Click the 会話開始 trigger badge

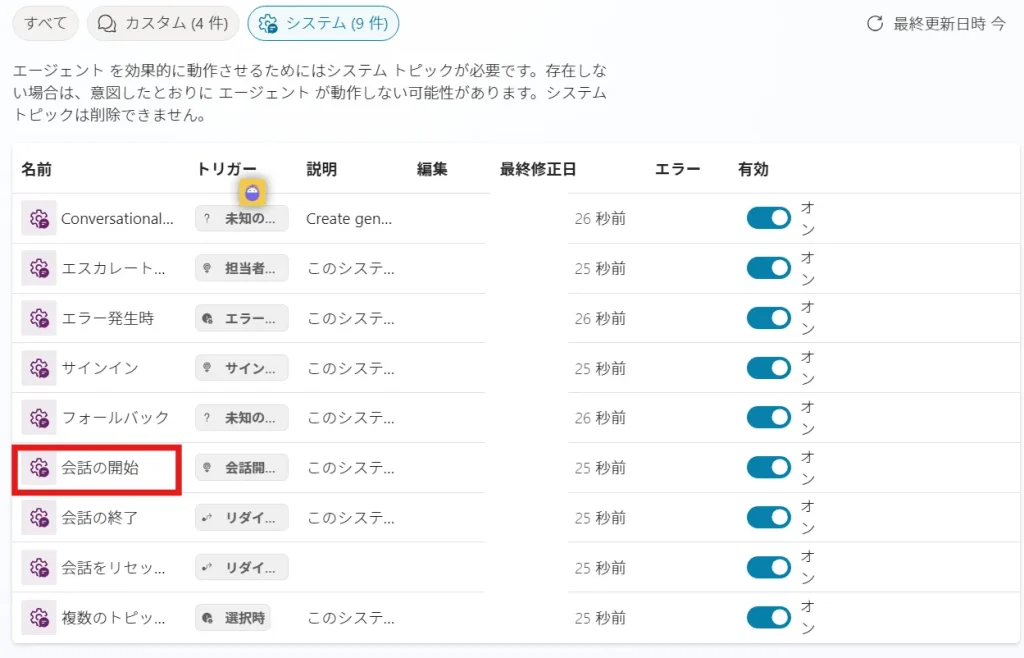tap(241, 468)
